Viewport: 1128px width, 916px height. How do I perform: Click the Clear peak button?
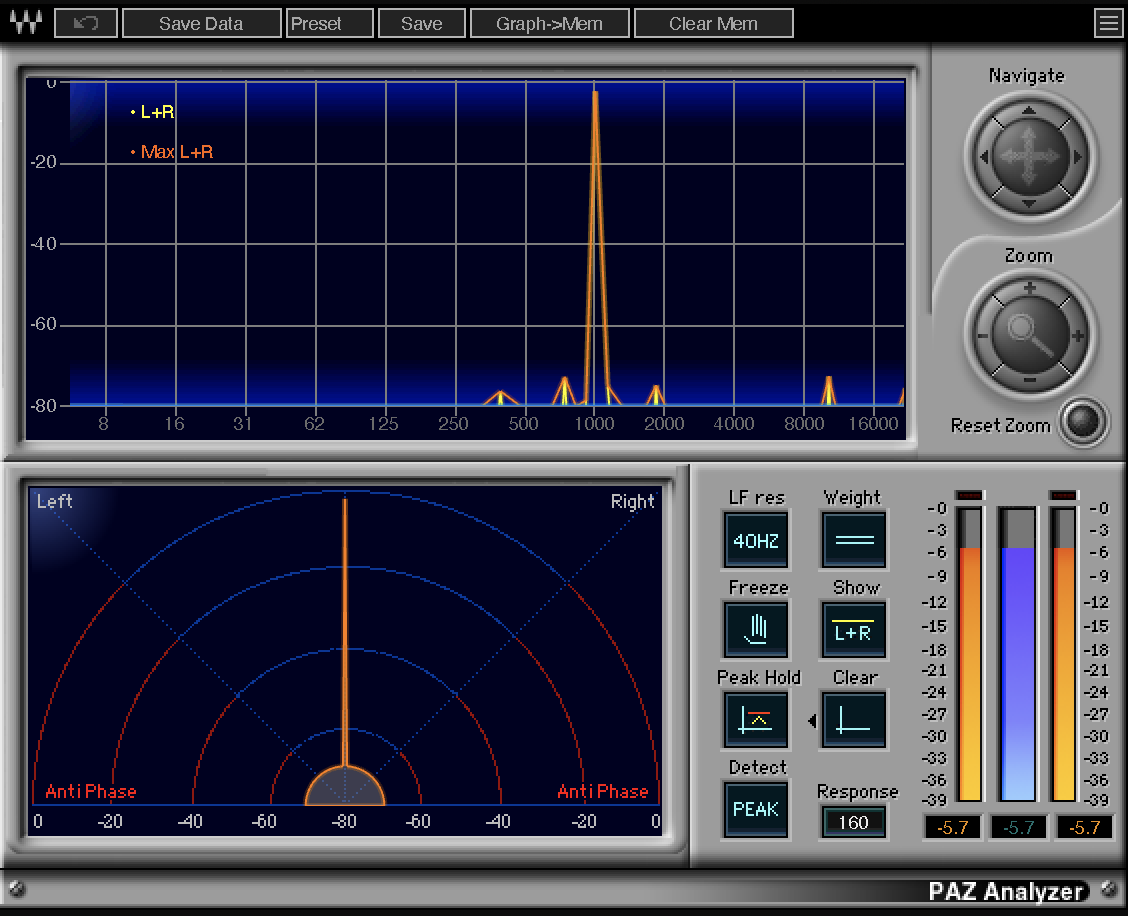[x=854, y=720]
